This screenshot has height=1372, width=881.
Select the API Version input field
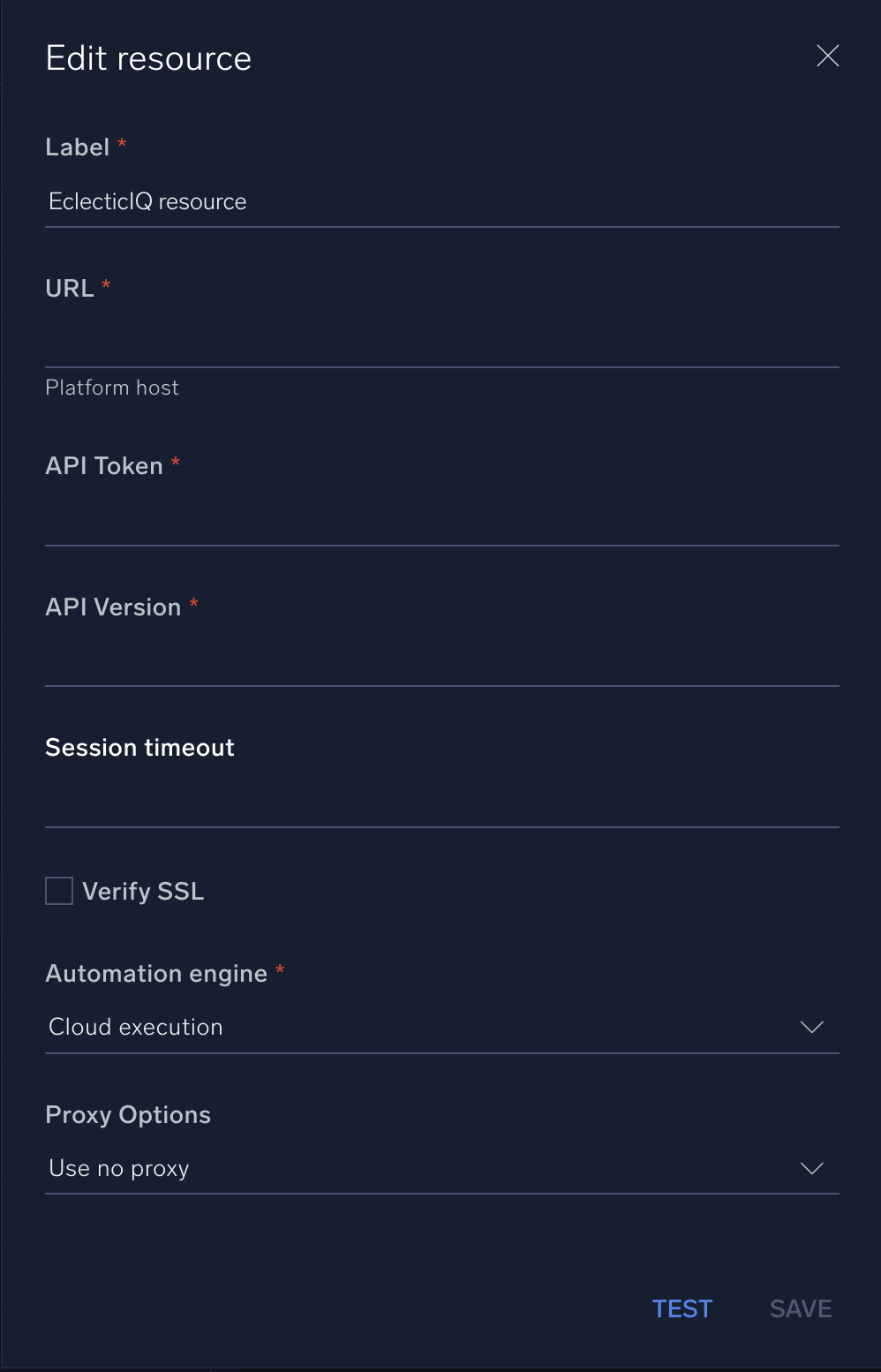tap(441, 661)
